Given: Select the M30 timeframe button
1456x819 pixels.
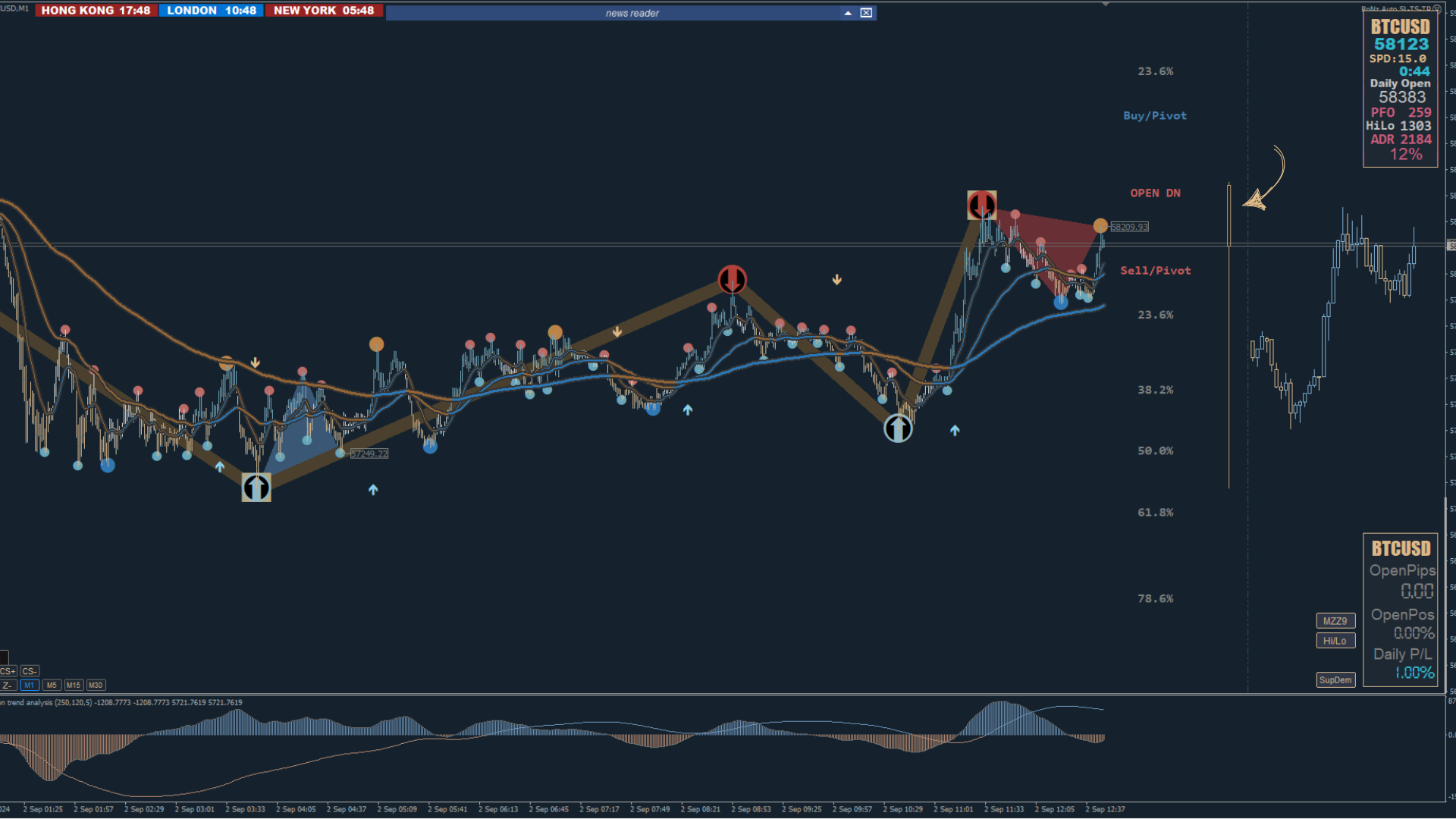Looking at the screenshot, I should pyautogui.click(x=96, y=685).
